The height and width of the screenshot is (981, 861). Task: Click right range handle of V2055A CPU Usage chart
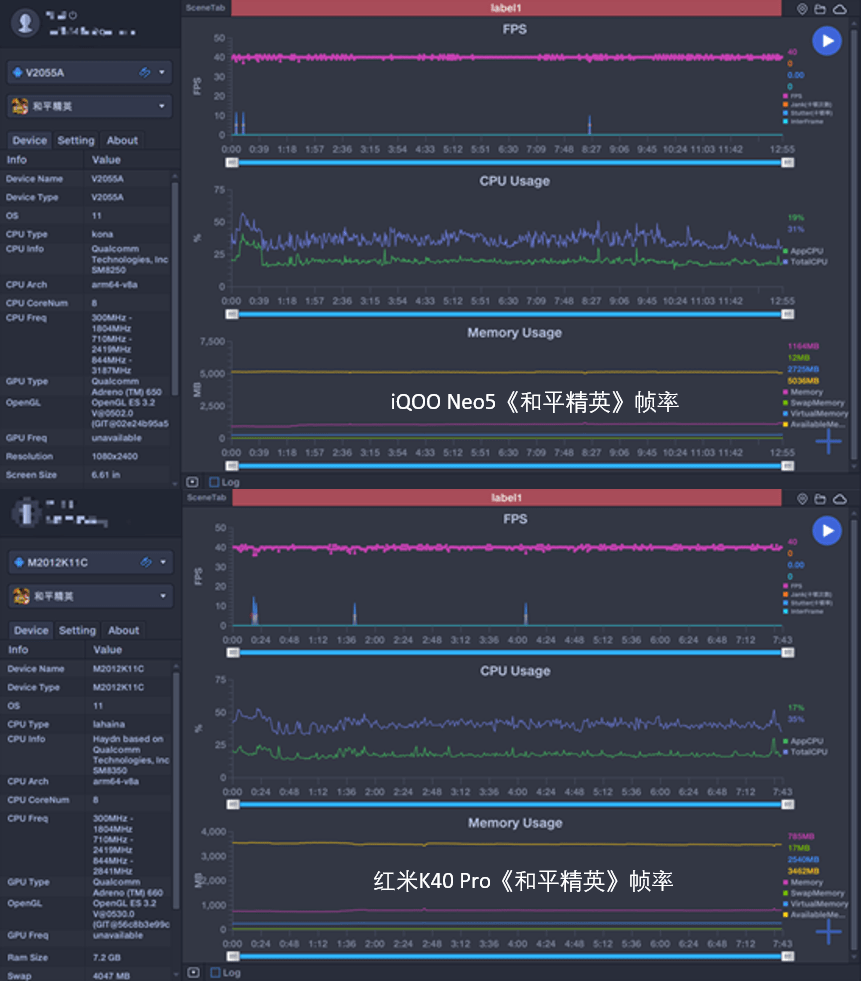tap(788, 315)
